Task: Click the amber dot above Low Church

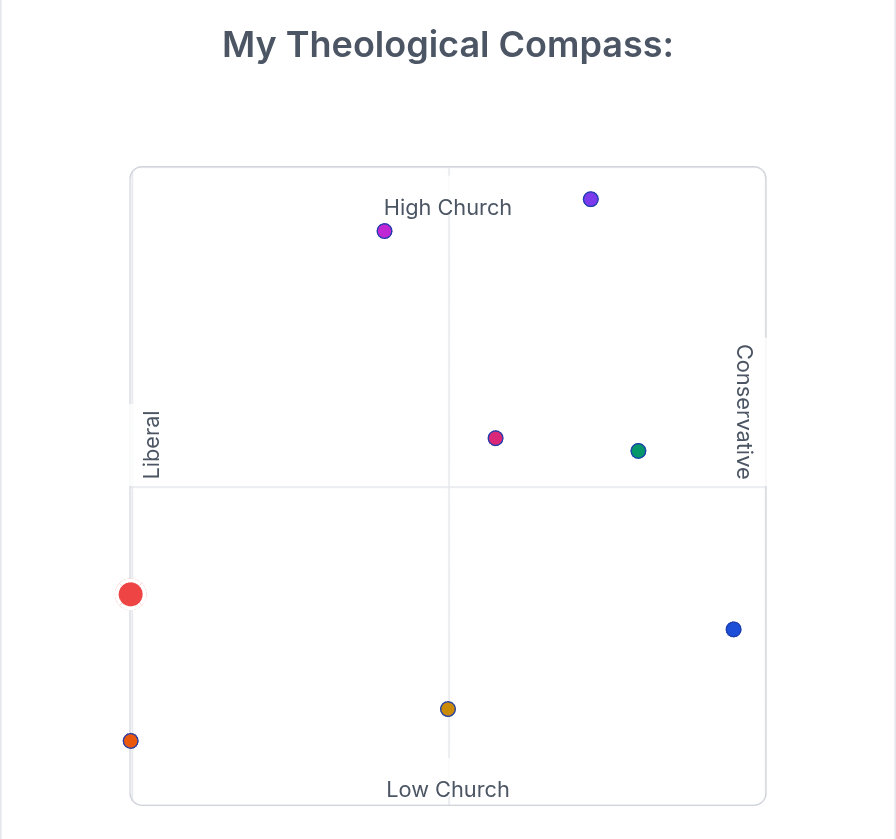Action: tap(448, 709)
